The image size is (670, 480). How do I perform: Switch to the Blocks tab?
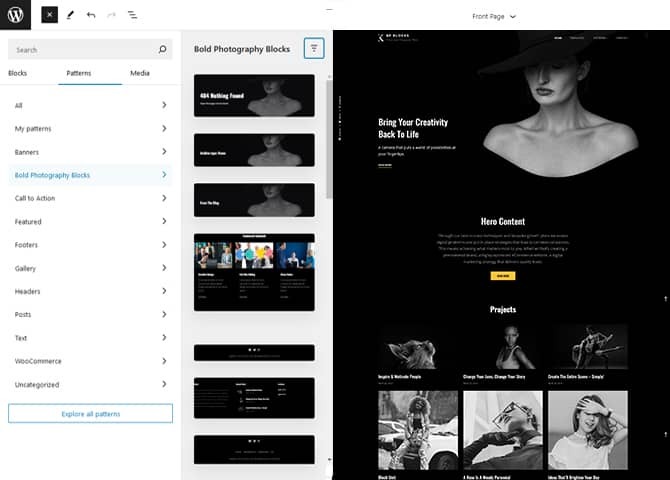click(x=18, y=73)
